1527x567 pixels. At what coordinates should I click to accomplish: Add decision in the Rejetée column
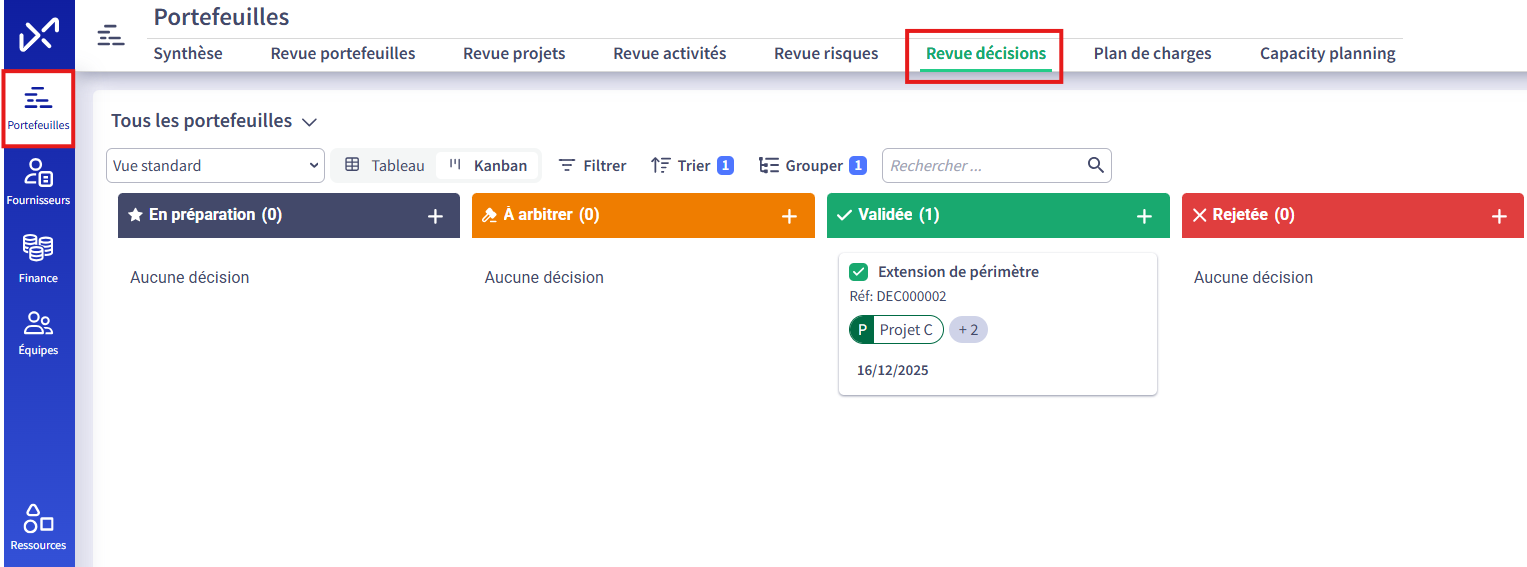click(x=1498, y=216)
